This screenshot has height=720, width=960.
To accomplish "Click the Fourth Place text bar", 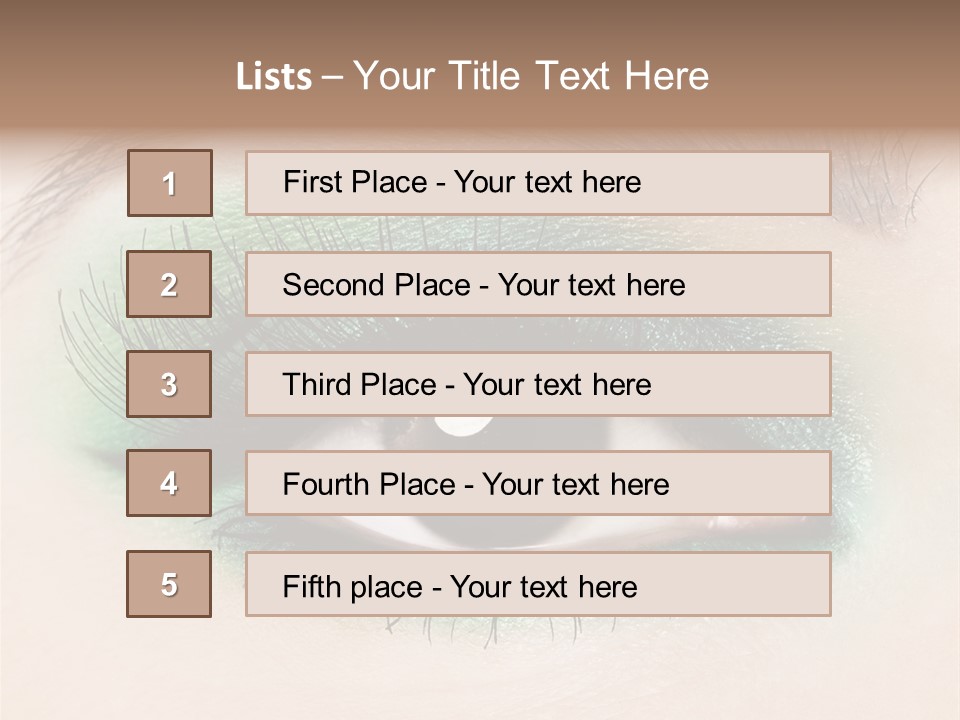I will (538, 484).
